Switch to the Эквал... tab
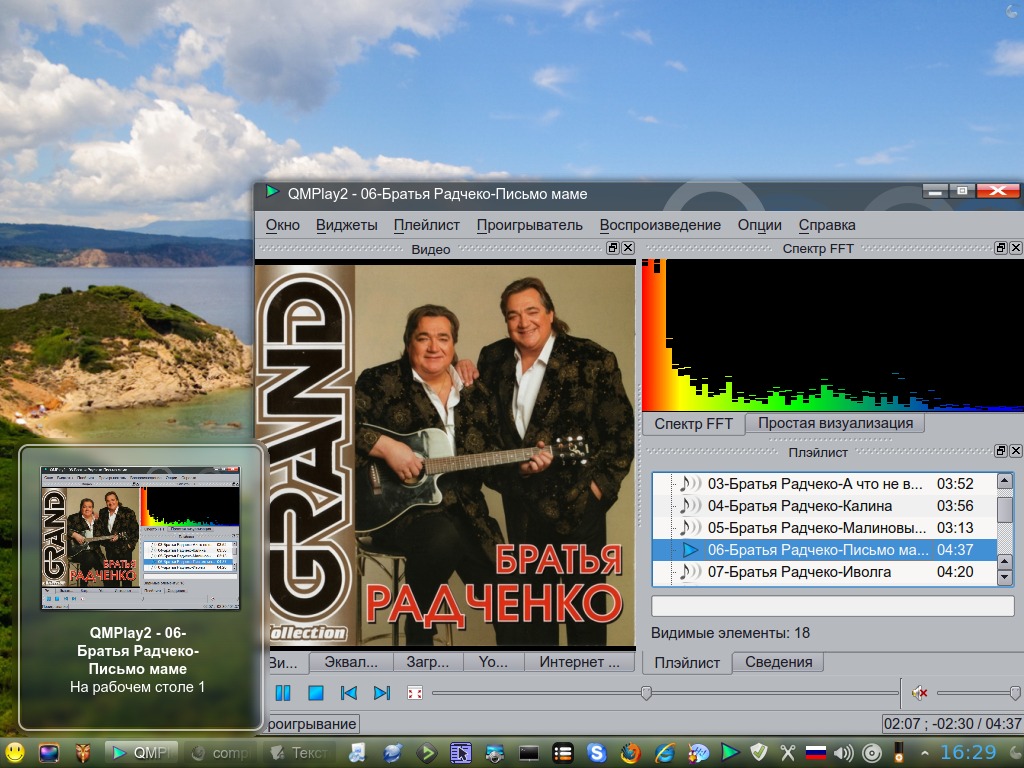This screenshot has height=768, width=1024. (x=351, y=662)
